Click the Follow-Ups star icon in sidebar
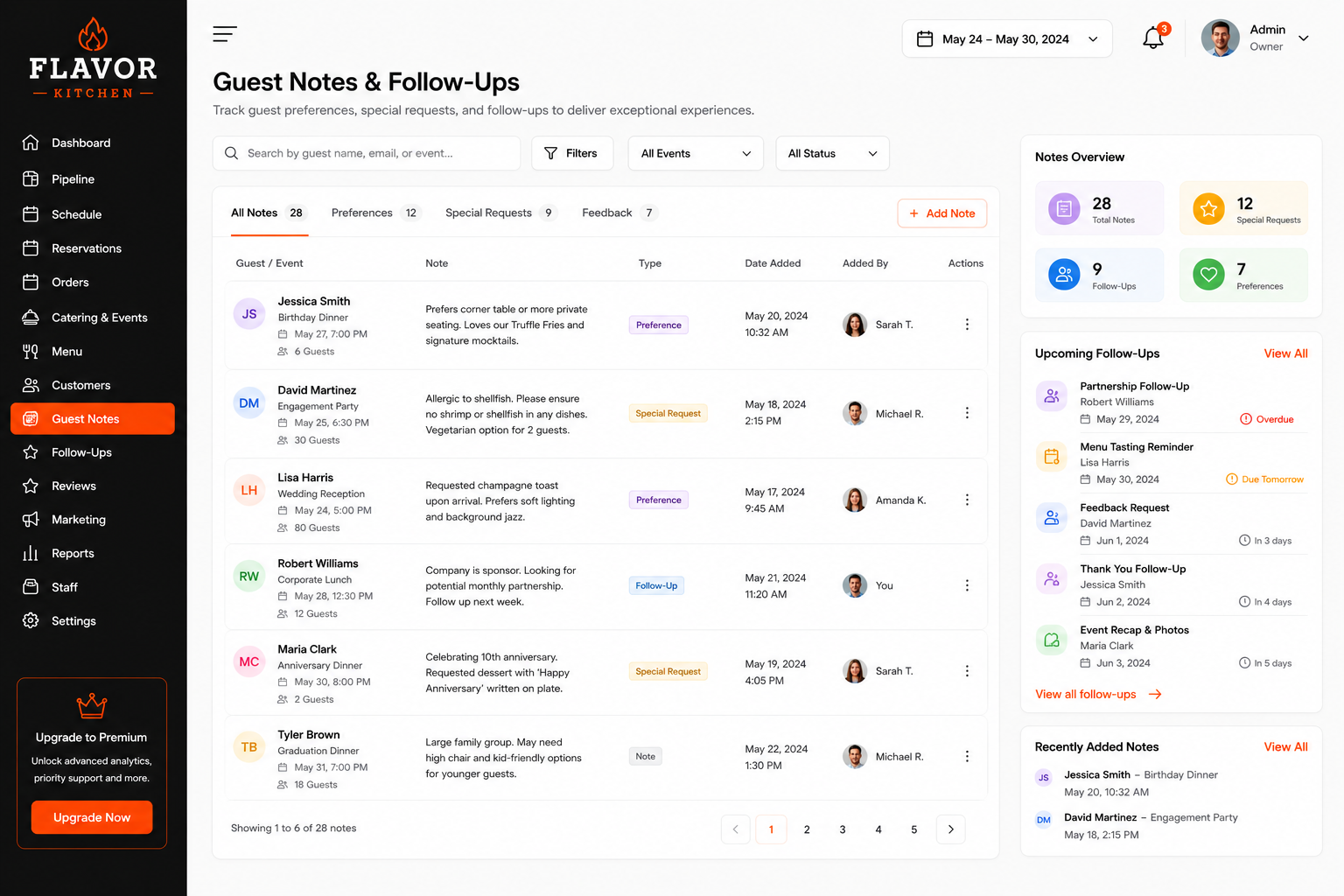Viewport: 1344px width, 896px height. click(x=31, y=452)
